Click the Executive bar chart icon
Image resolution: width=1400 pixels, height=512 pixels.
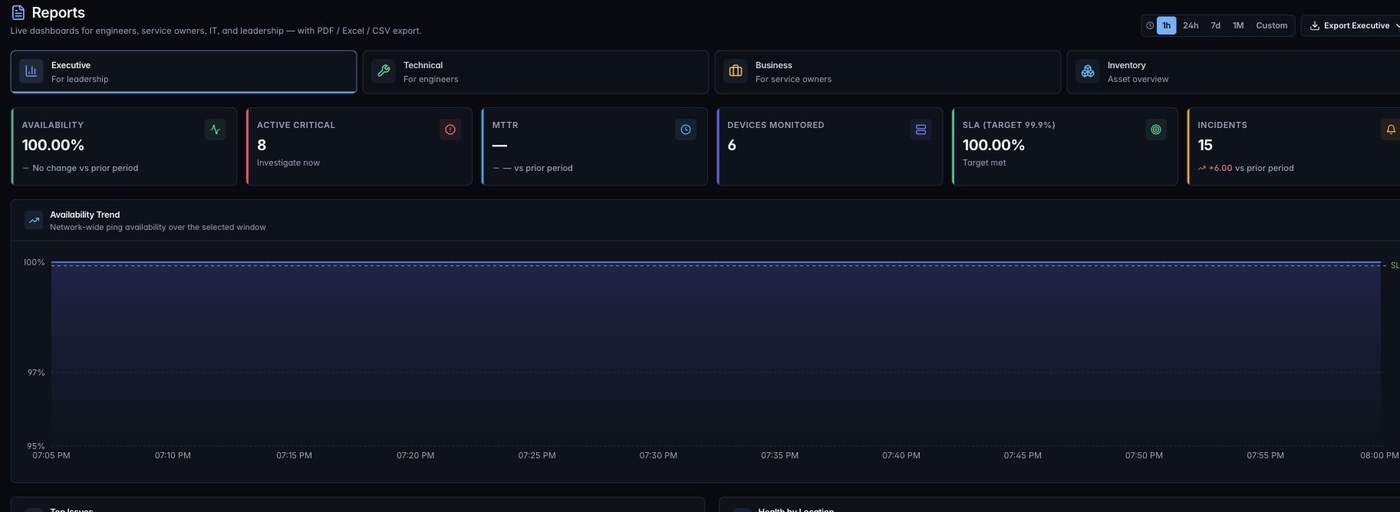pyautogui.click(x=31, y=71)
